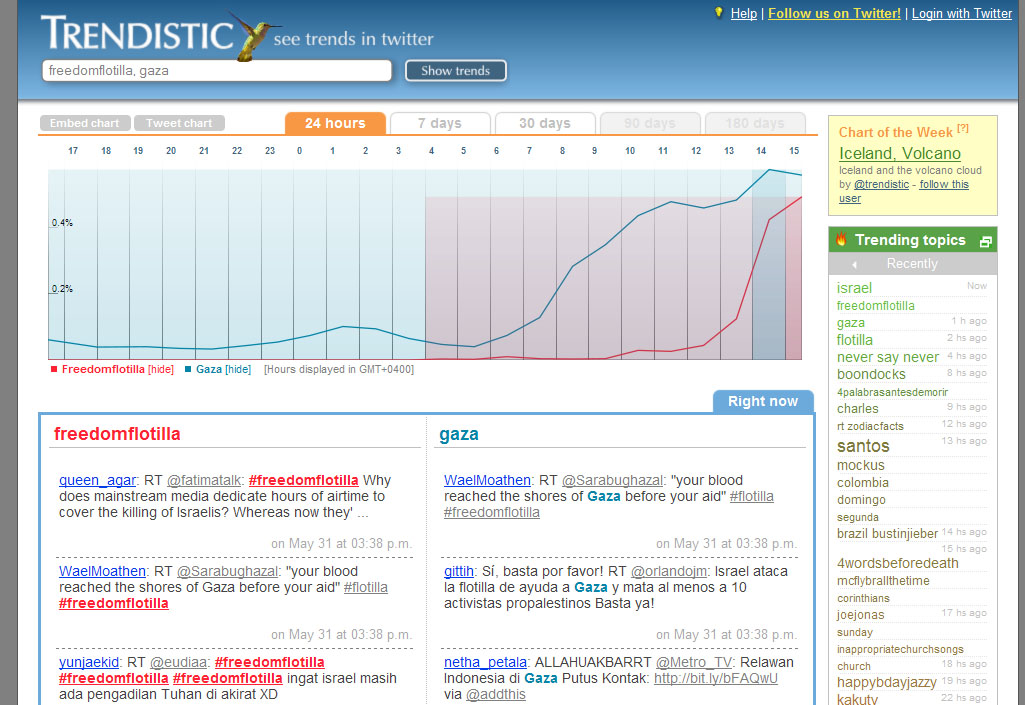Click the chart's hour 14 highlighted column
Viewport: 1025px width, 705px height.
point(769,264)
